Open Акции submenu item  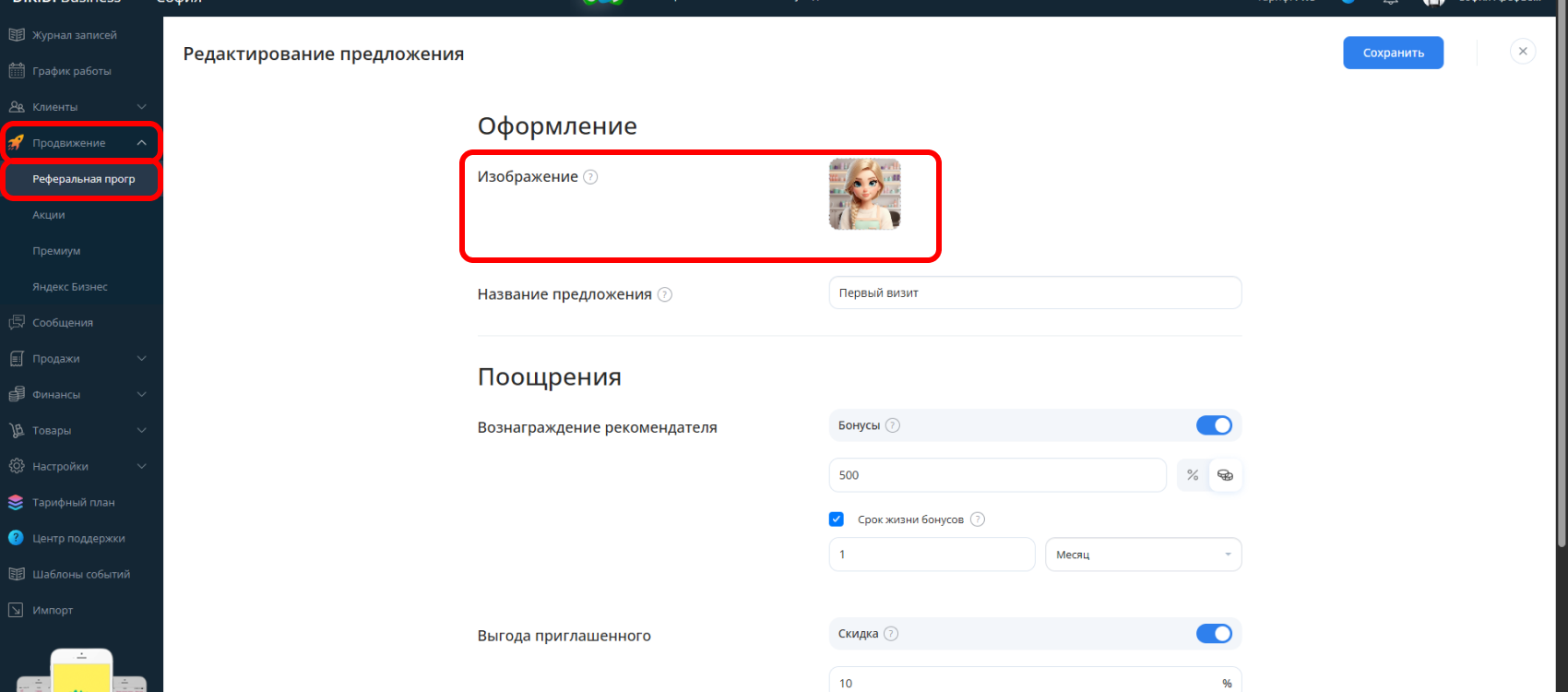click(49, 215)
